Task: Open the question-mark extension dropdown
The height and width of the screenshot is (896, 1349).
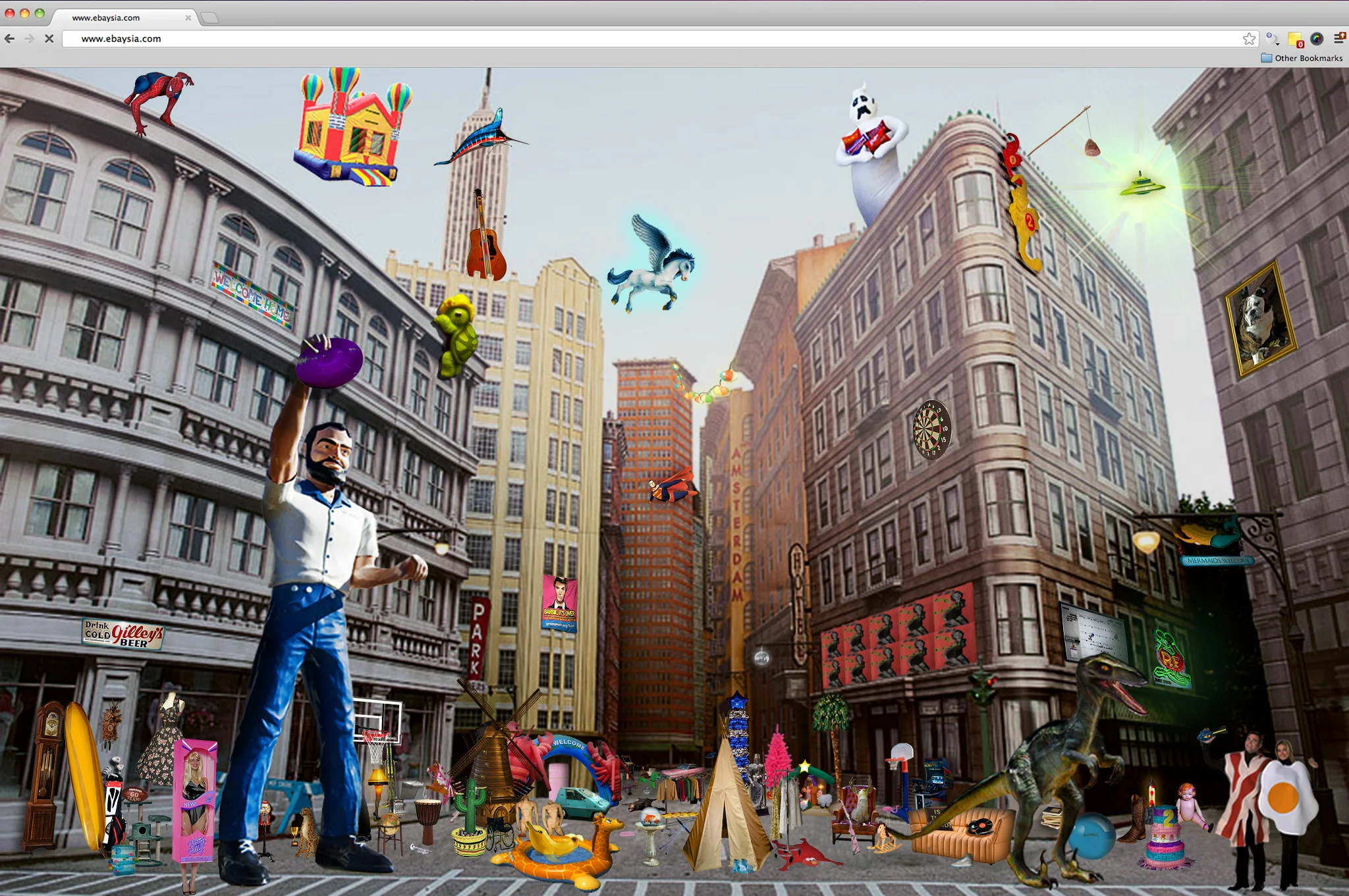Action: tap(1272, 39)
